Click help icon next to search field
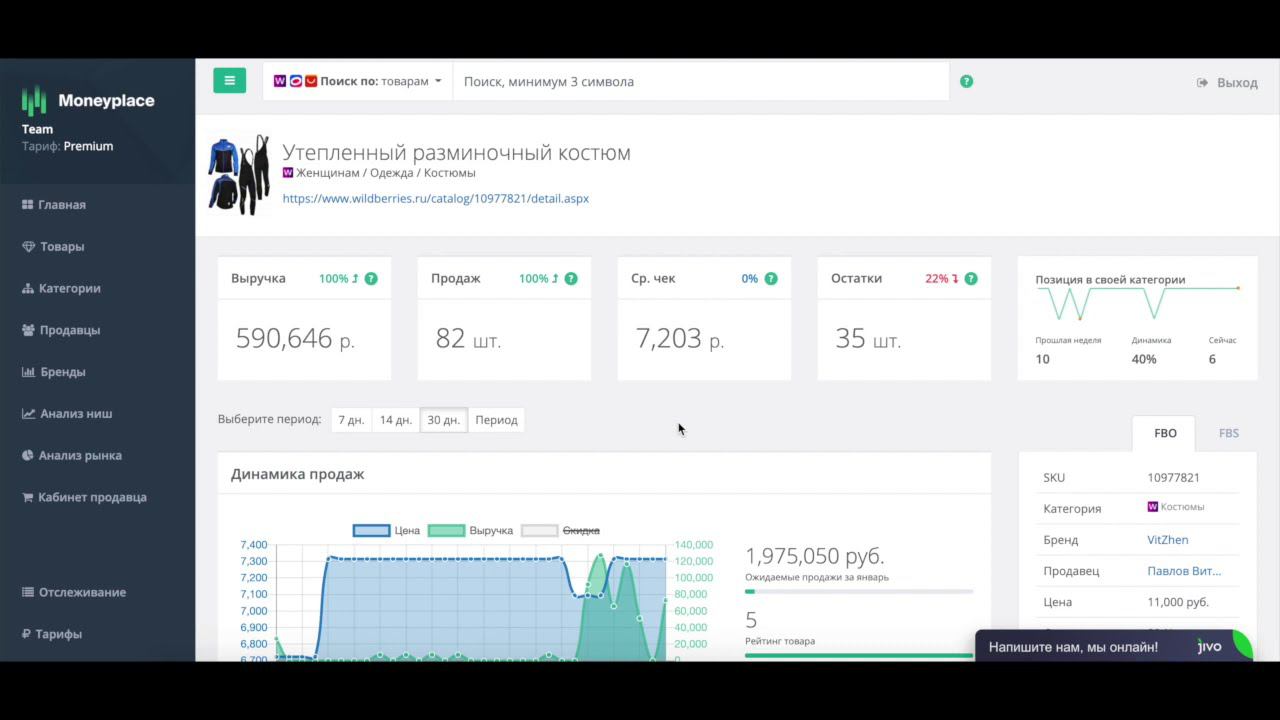Image resolution: width=1280 pixels, height=720 pixels. coord(966,81)
